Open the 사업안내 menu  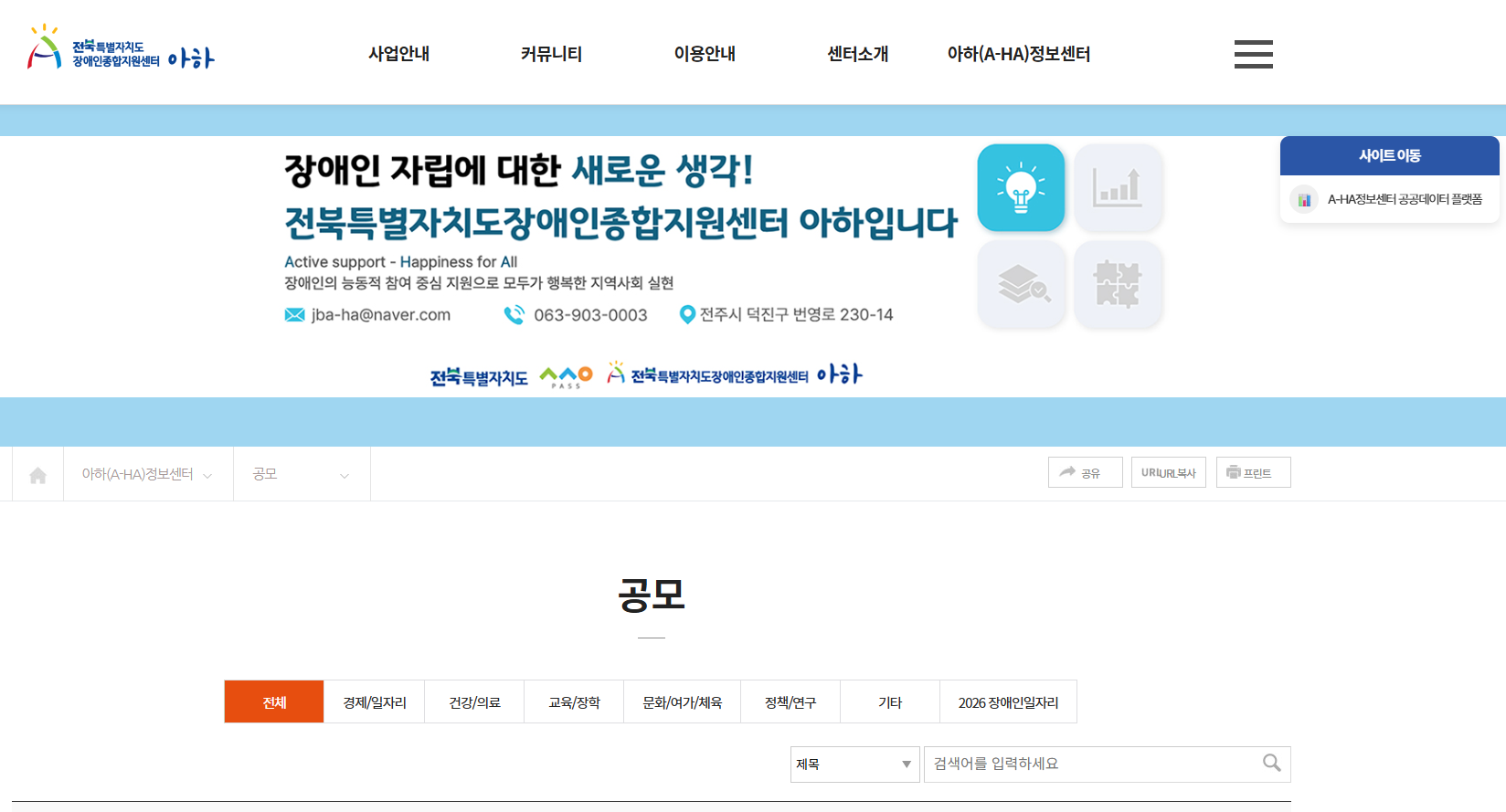click(x=398, y=54)
